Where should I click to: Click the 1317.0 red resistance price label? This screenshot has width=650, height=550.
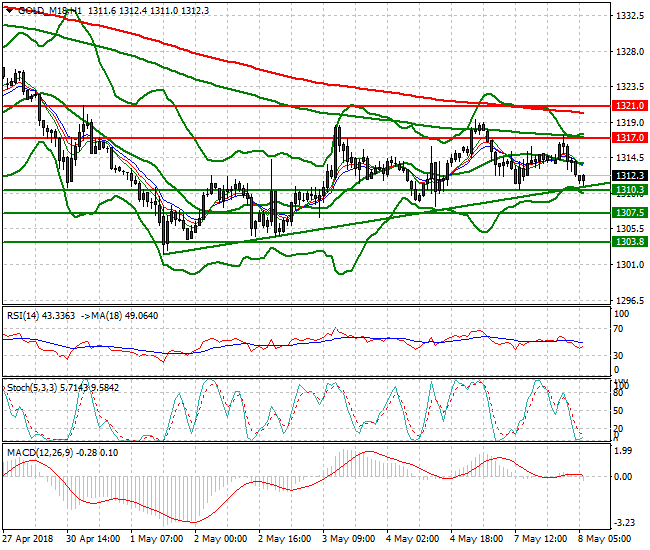click(630, 138)
